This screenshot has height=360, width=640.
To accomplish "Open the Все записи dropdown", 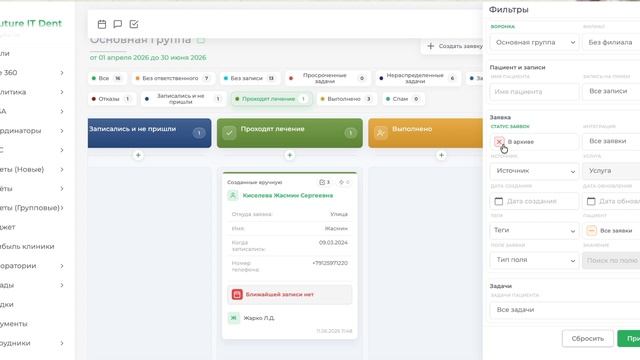I will [x=611, y=91].
